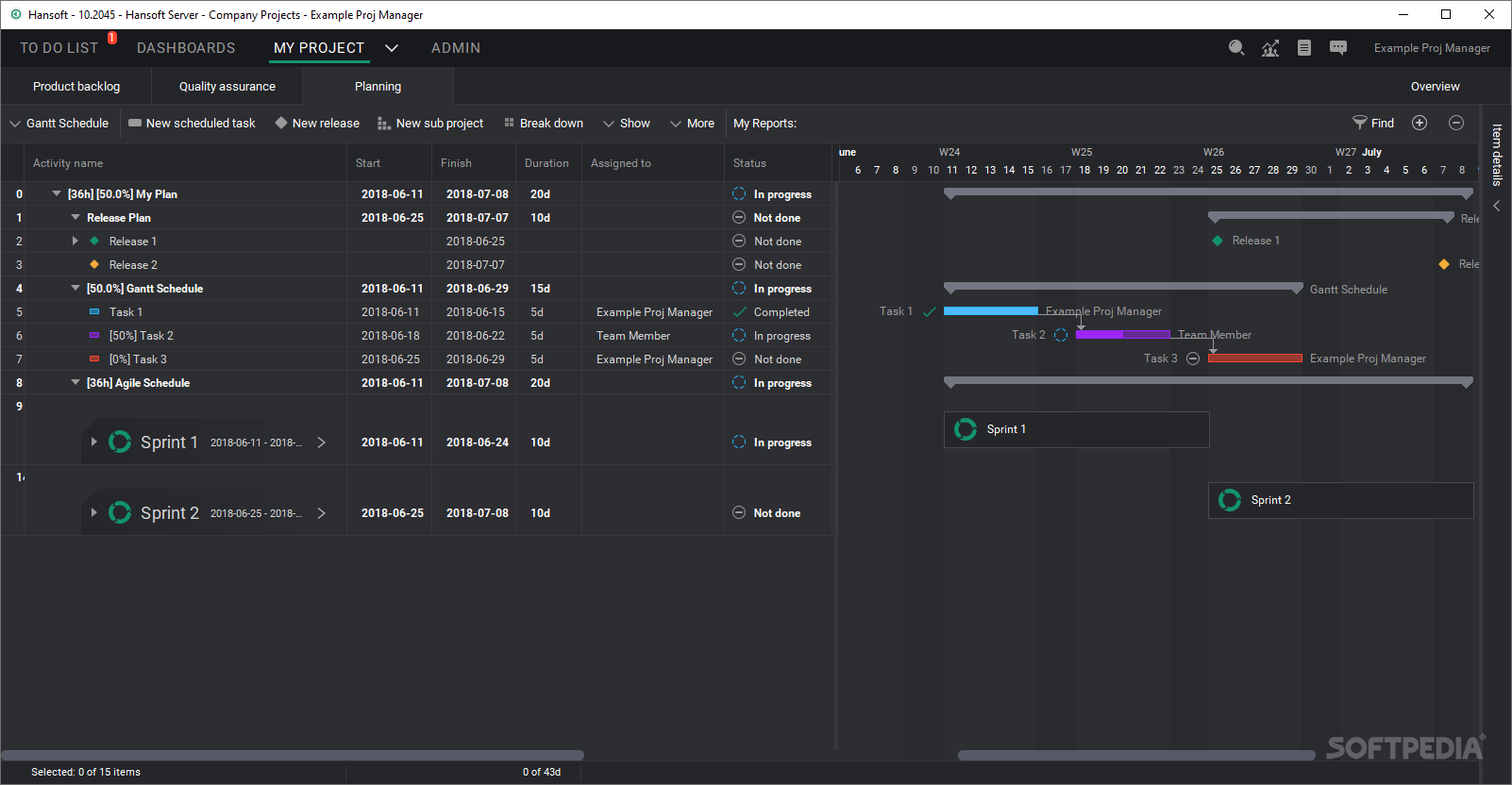Image resolution: width=1512 pixels, height=785 pixels.
Task: Click Task 1 blue task icon
Action: point(94,311)
